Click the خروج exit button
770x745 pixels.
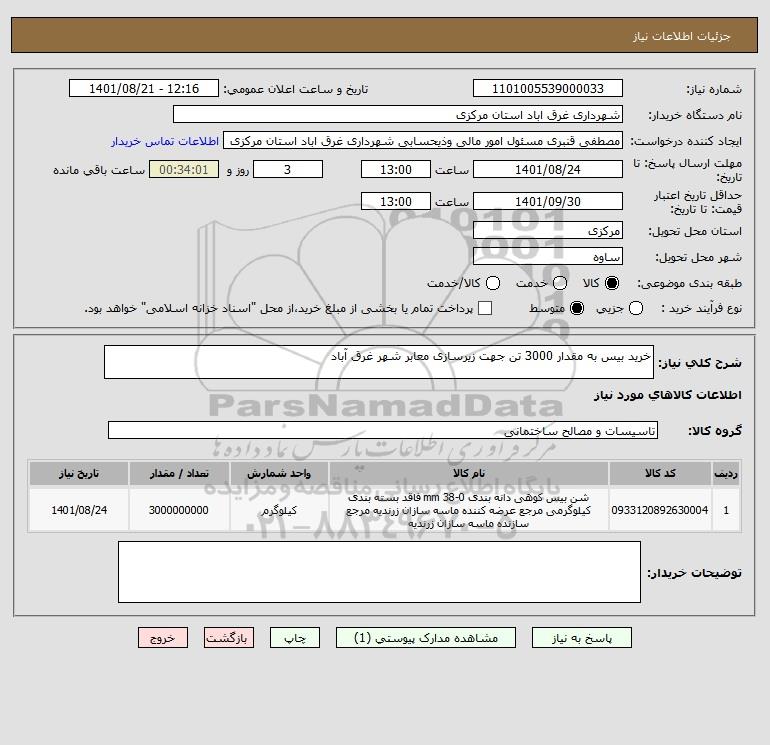(x=163, y=638)
